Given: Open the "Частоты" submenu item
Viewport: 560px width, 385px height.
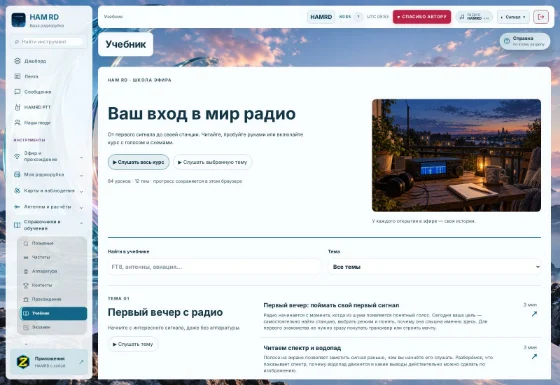Looking at the screenshot, I should 54,257.
